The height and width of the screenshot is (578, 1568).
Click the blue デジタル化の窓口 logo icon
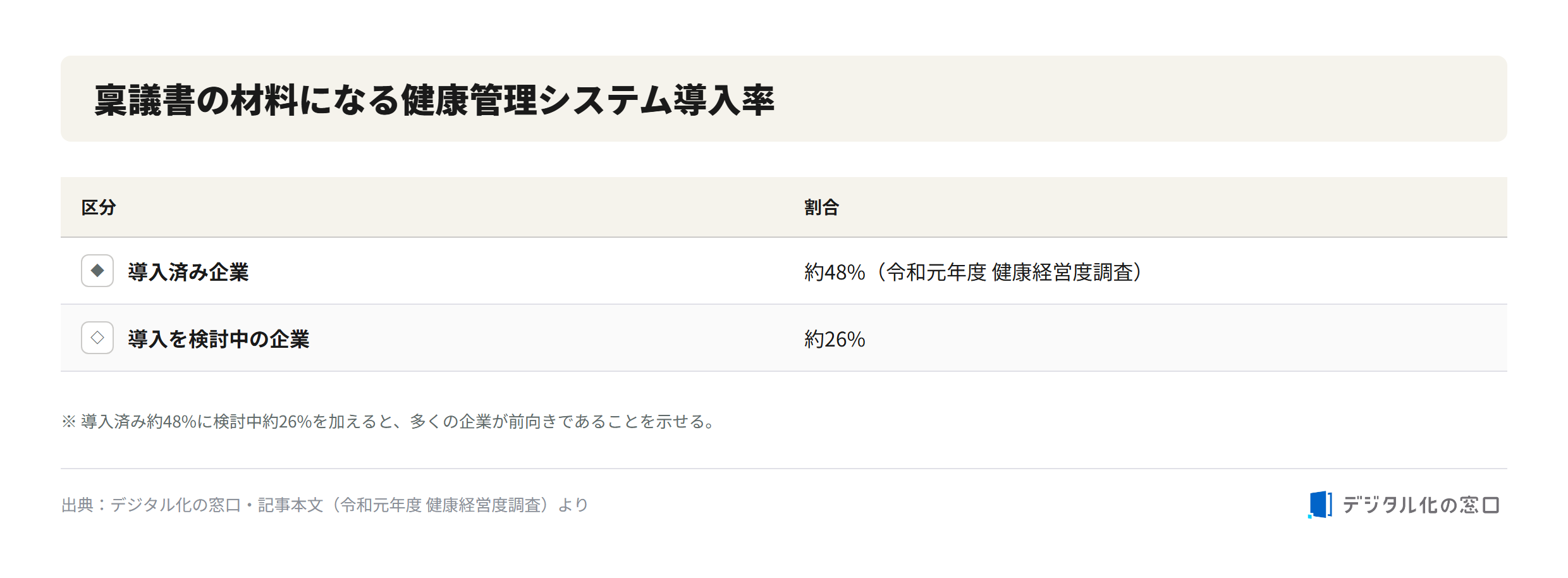tap(1320, 505)
